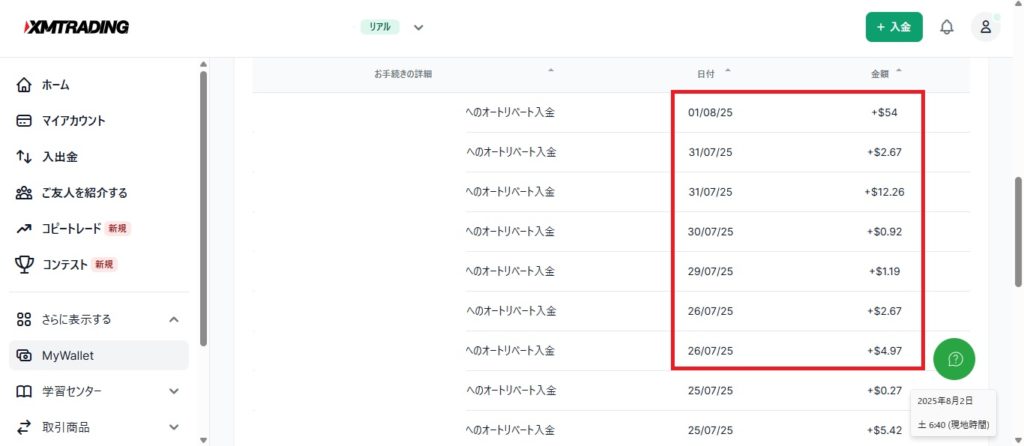Image resolution: width=1024 pixels, height=446 pixels.
Task: Click the ご友人を紹介する people icon
Action: tap(25, 193)
